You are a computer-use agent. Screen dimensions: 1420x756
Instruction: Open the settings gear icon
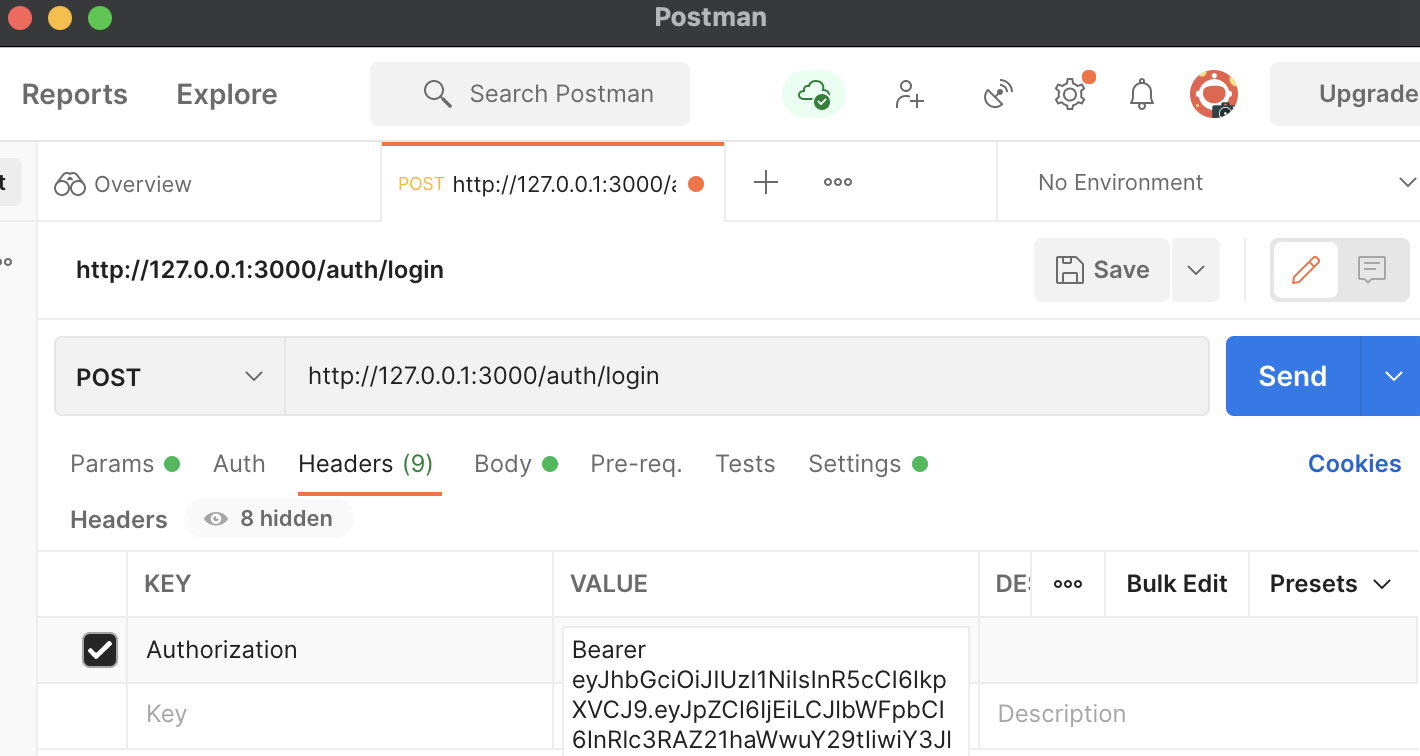[1070, 94]
